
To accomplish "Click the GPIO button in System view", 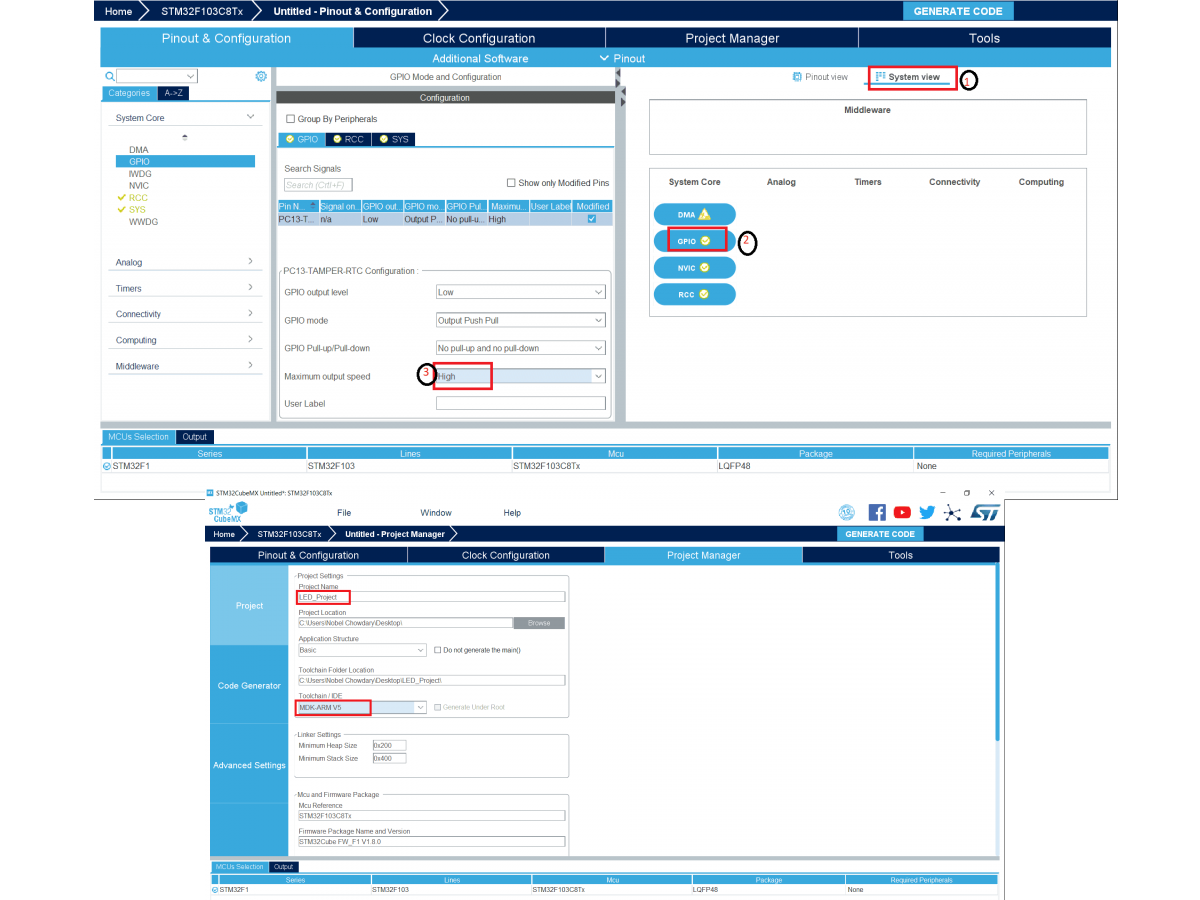I will click(x=694, y=241).
